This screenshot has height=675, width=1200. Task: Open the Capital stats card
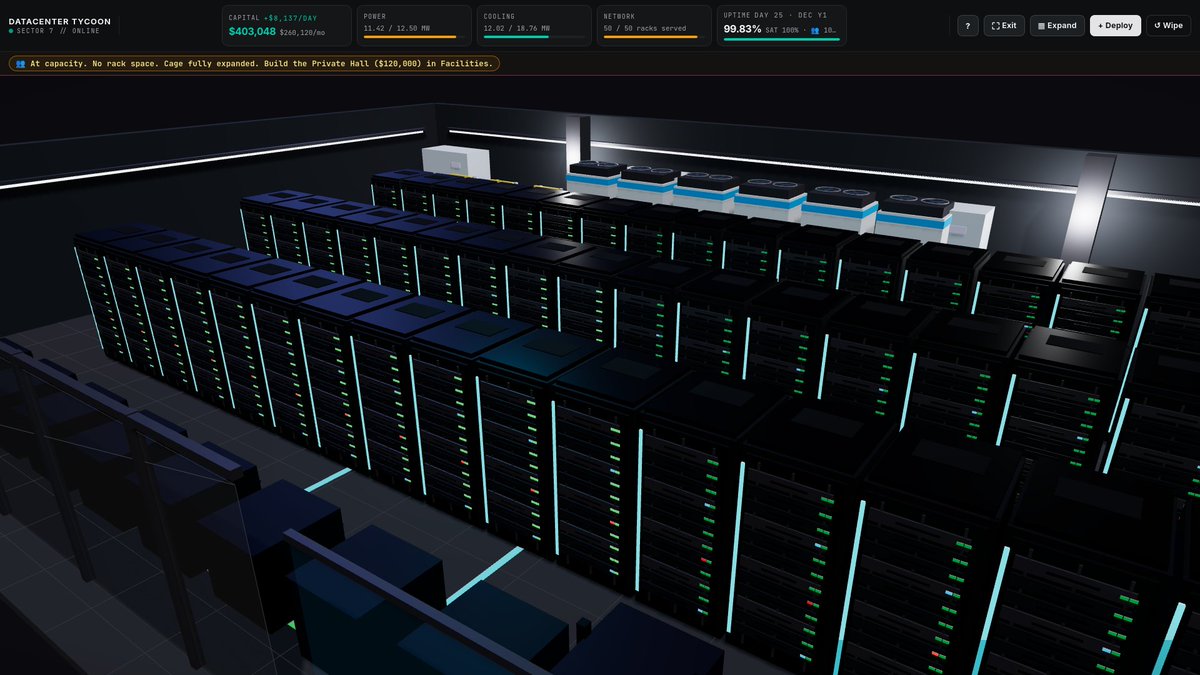287,26
